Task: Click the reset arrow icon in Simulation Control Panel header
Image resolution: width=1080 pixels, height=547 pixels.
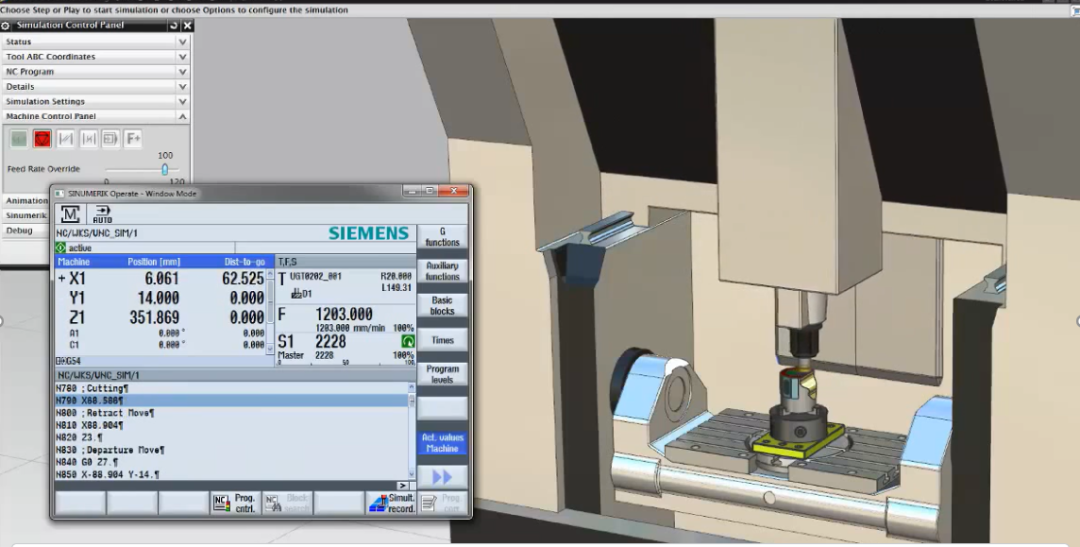Action: tap(174, 25)
